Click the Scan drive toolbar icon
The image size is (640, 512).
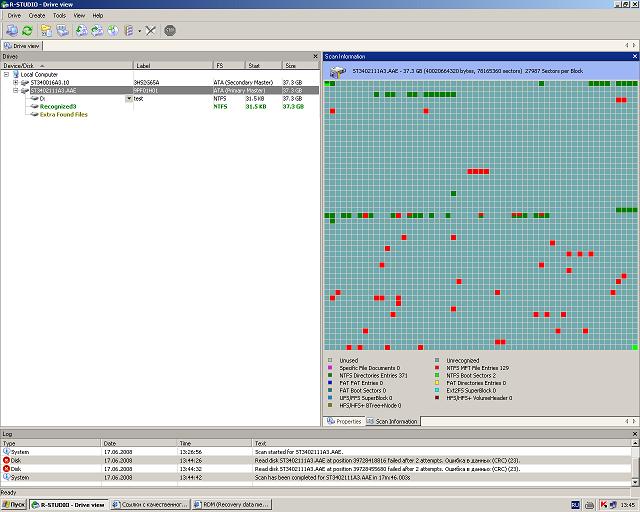coord(62,30)
